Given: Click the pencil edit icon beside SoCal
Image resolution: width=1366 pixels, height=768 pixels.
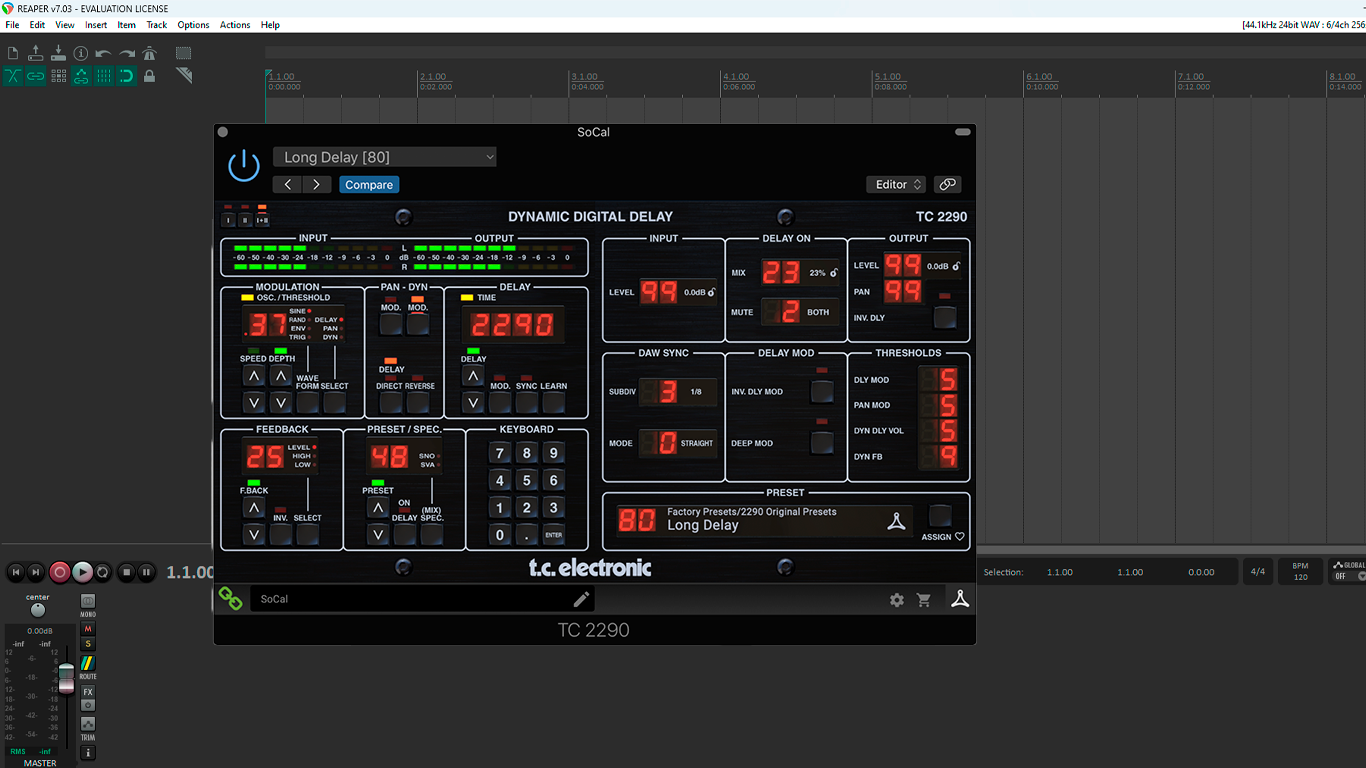Looking at the screenshot, I should point(581,599).
